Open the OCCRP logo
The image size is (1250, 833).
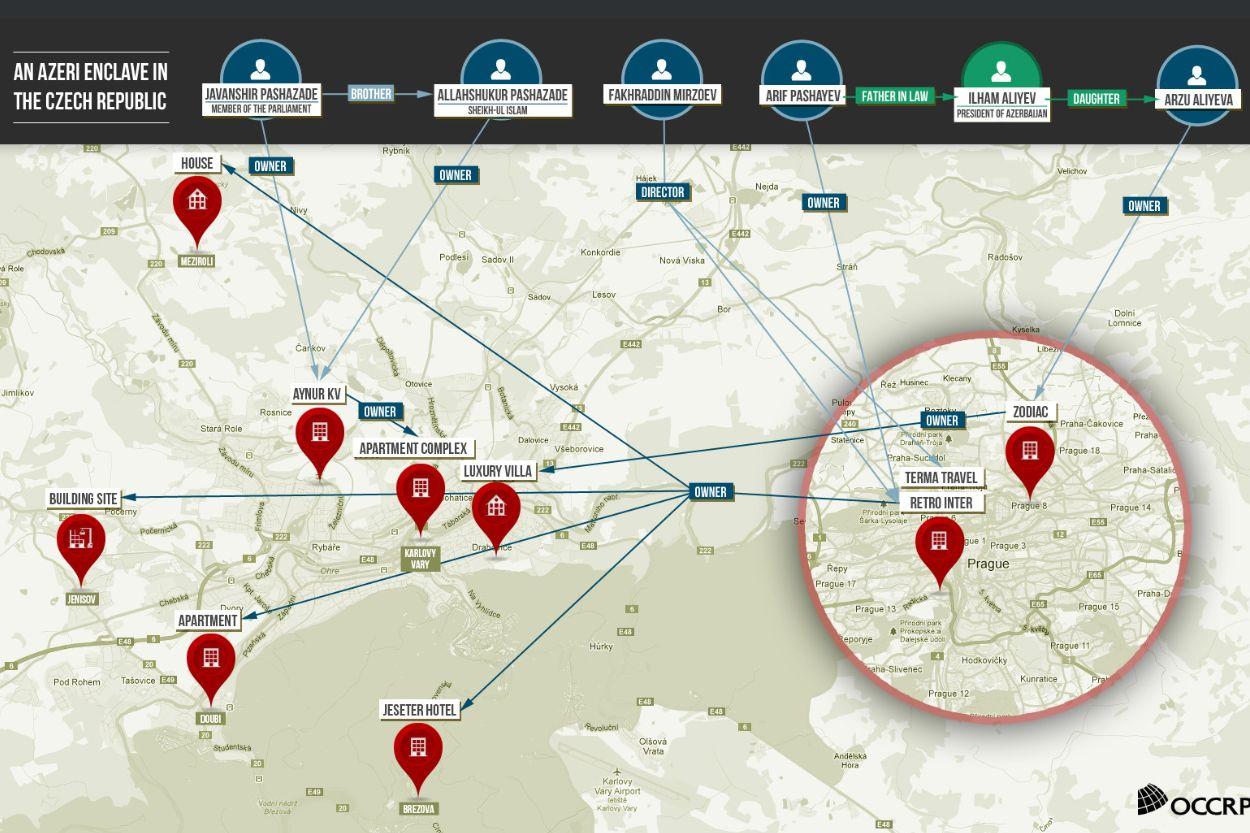tap(1192, 800)
